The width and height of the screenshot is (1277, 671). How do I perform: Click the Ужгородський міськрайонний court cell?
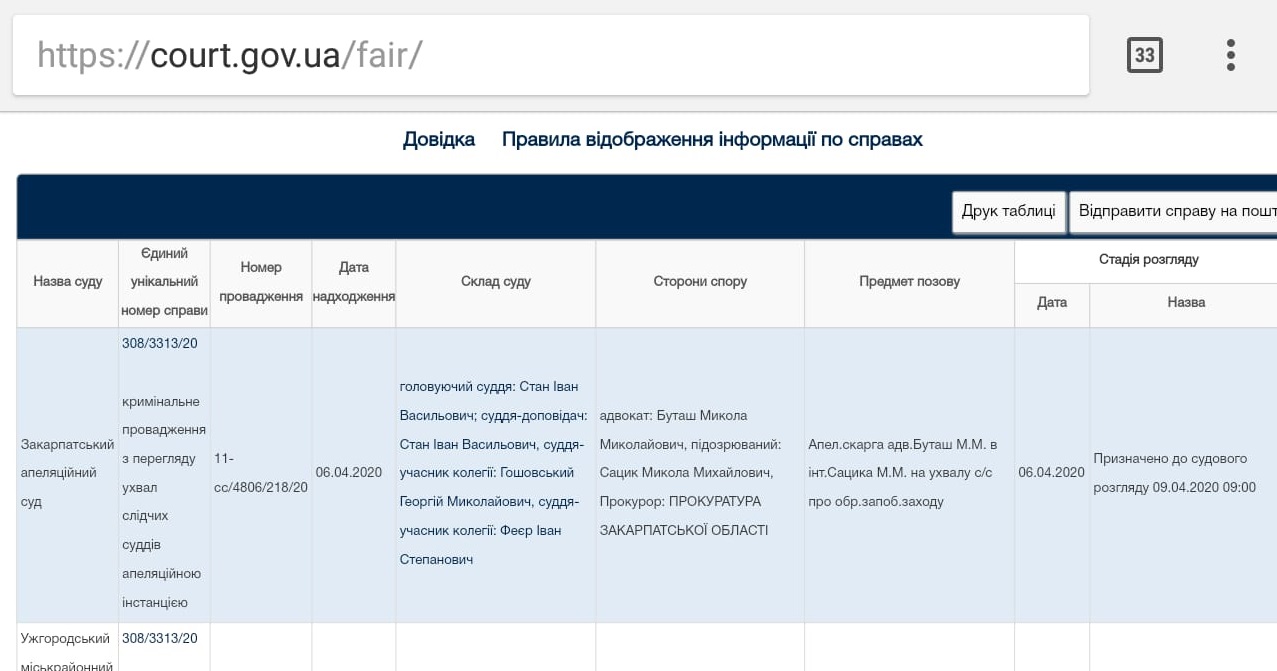tap(68, 648)
